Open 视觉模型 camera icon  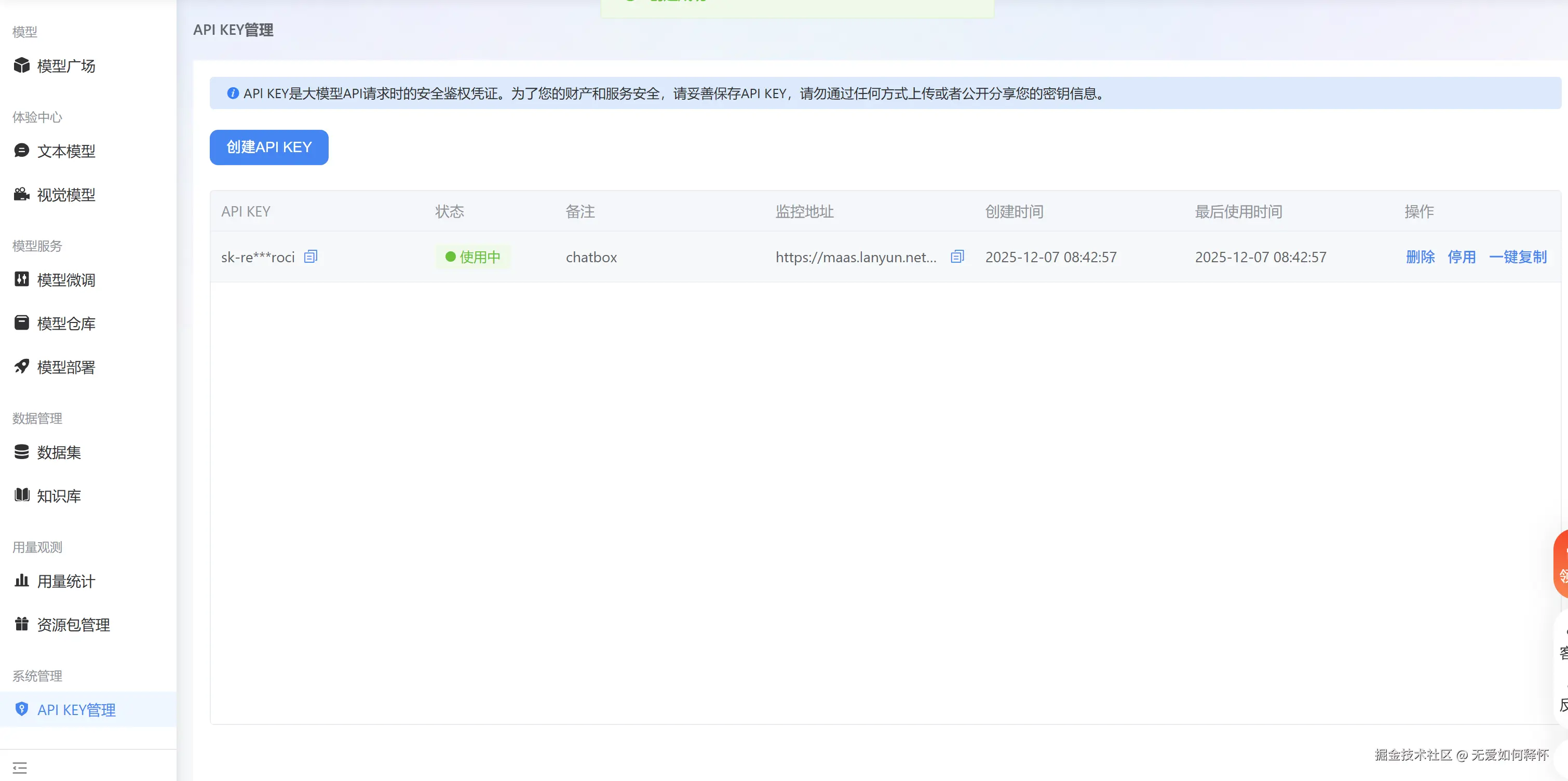point(22,194)
